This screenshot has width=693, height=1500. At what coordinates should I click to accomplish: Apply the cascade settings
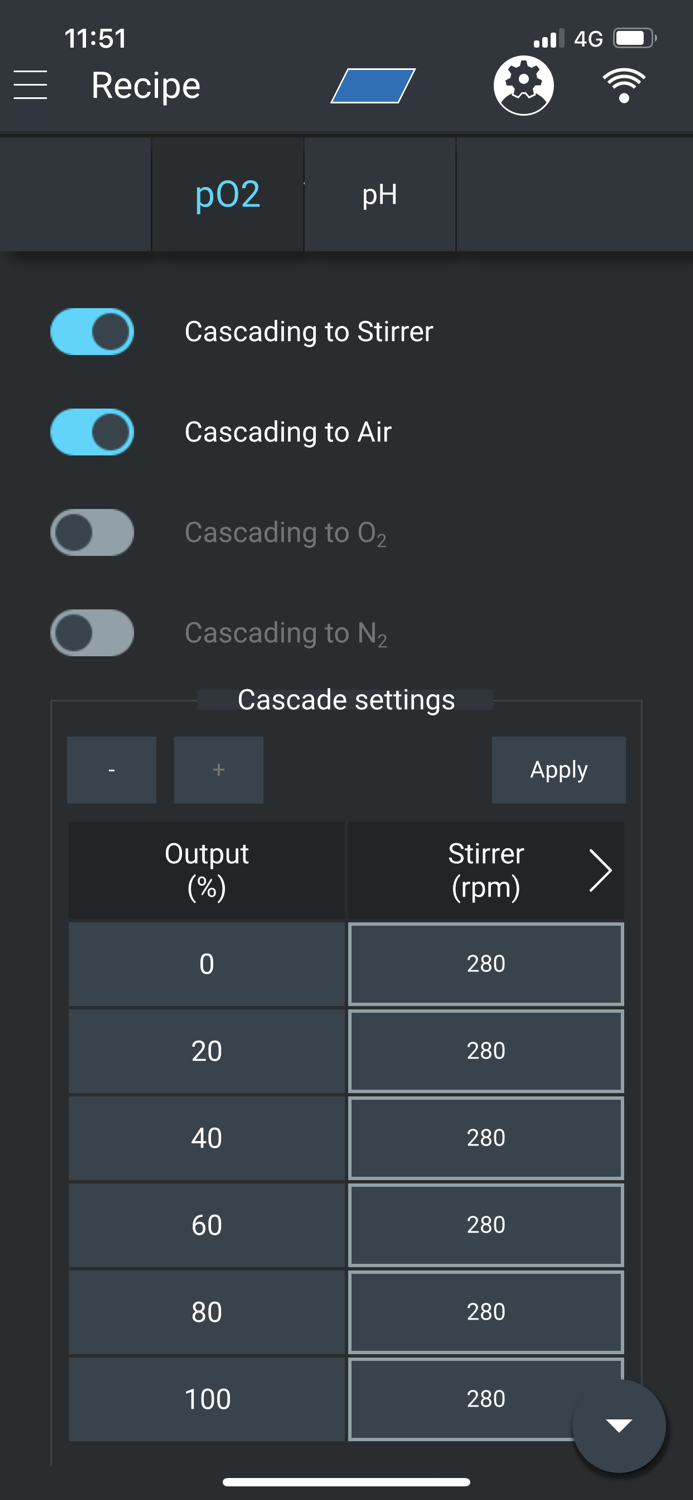[x=558, y=770]
